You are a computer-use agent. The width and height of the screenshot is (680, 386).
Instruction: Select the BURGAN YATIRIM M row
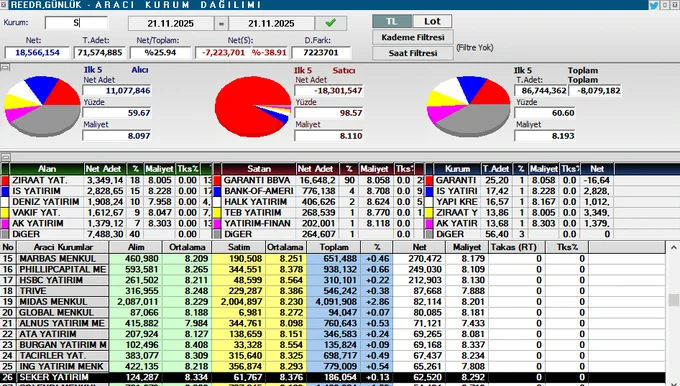click(333, 345)
